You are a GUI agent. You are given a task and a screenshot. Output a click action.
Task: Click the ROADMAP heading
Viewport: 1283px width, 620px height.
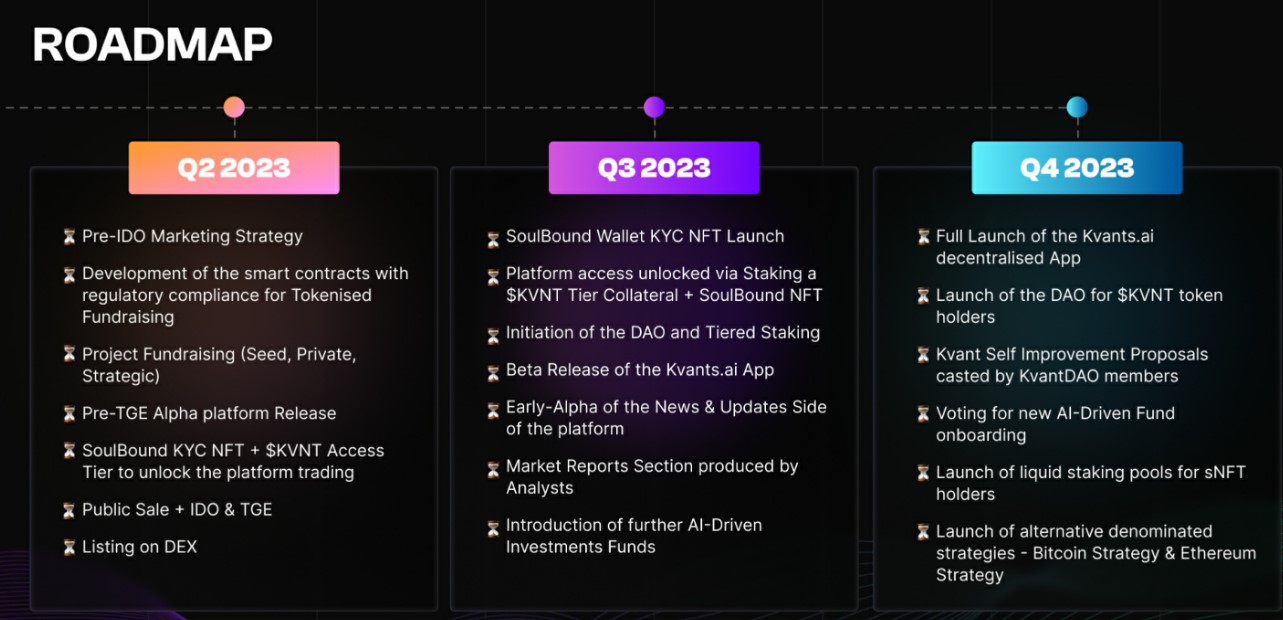click(x=152, y=45)
